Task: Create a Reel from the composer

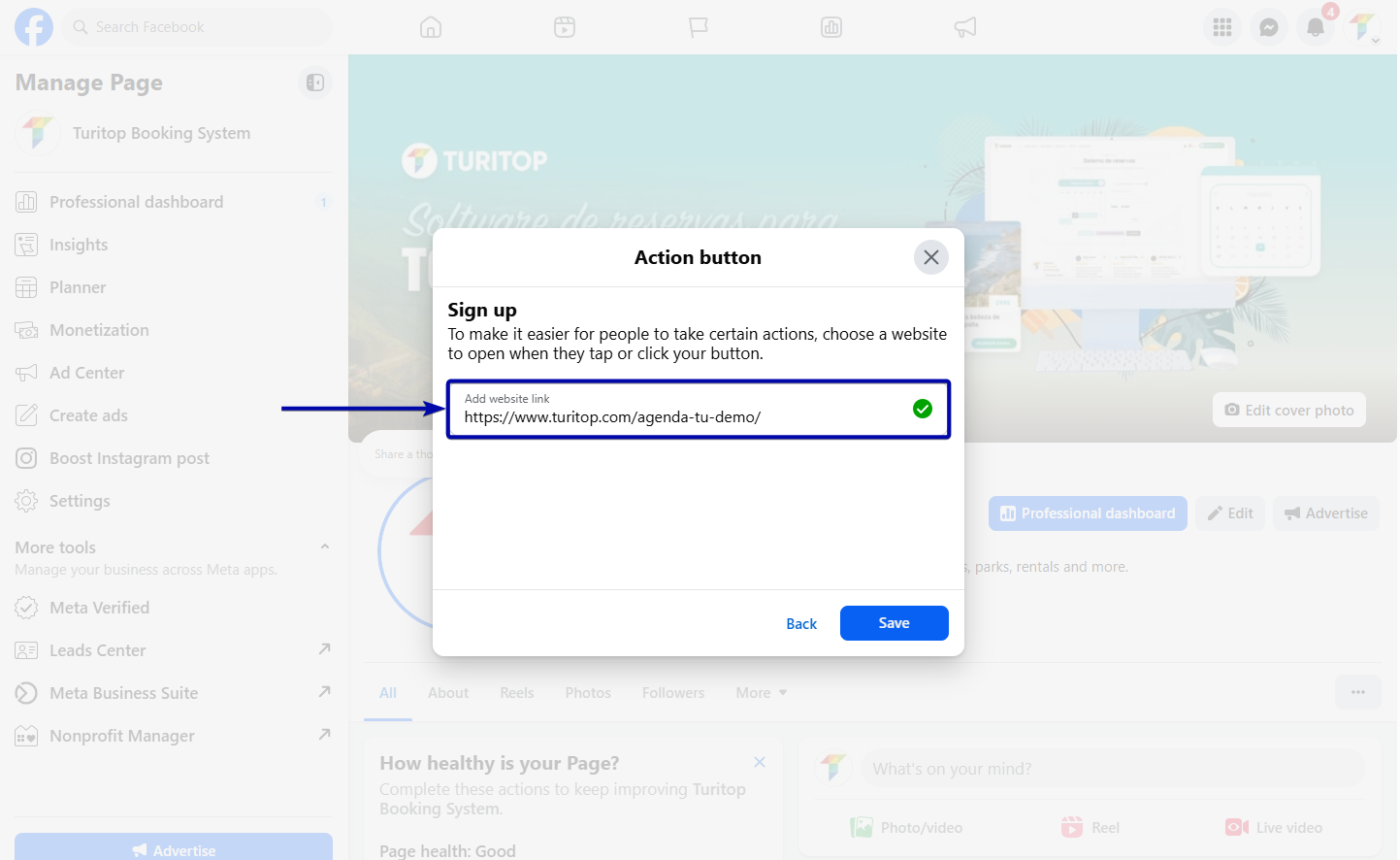Action: (1091, 827)
